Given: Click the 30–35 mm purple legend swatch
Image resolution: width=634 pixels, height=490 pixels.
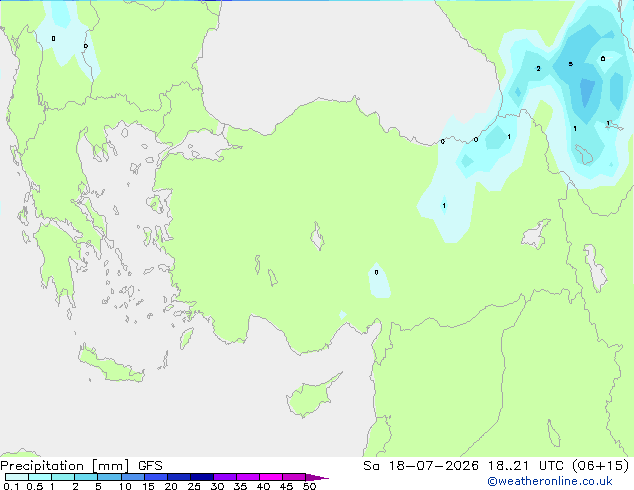Looking at the screenshot, I should [225, 477].
